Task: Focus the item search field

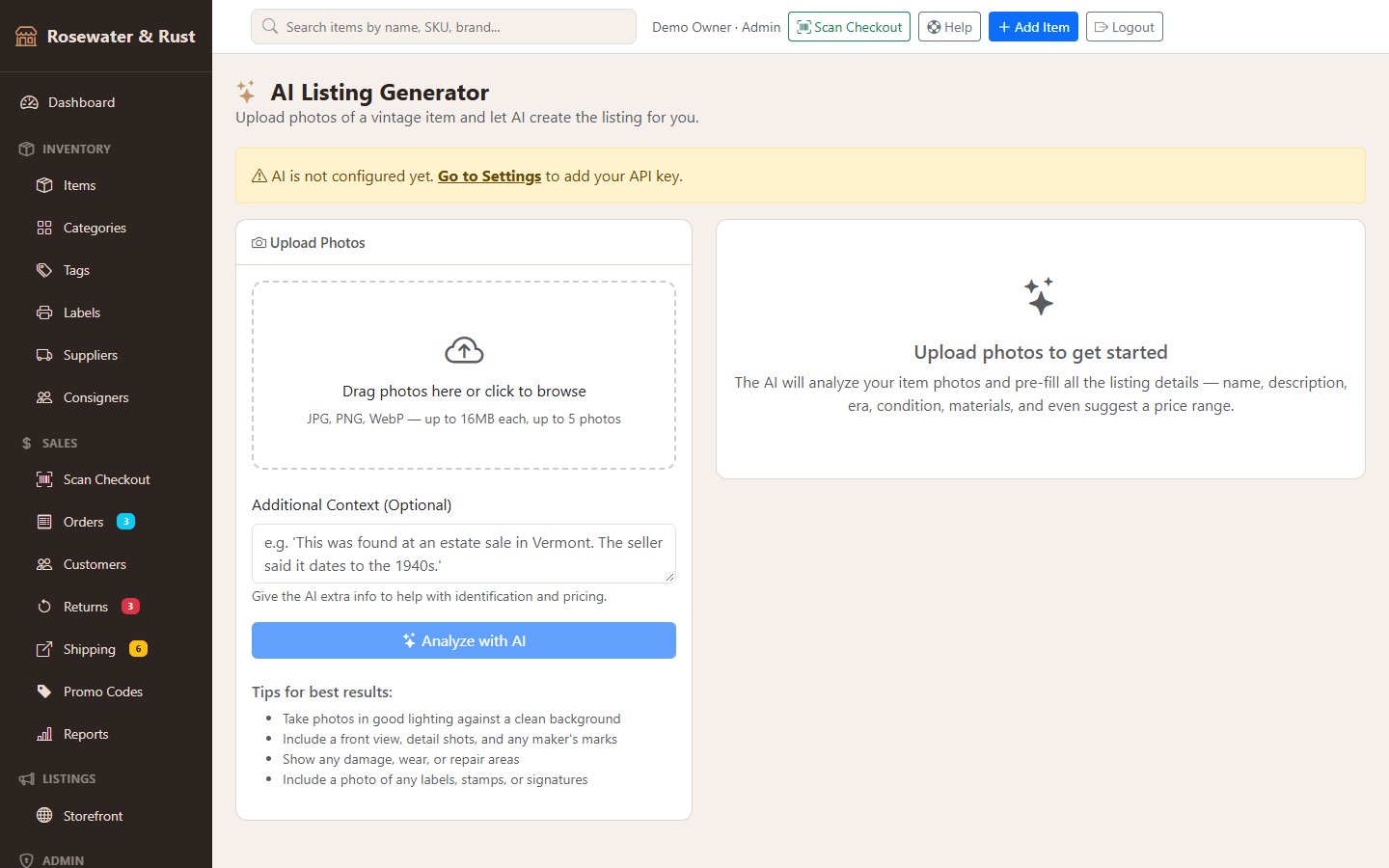Action: click(444, 27)
